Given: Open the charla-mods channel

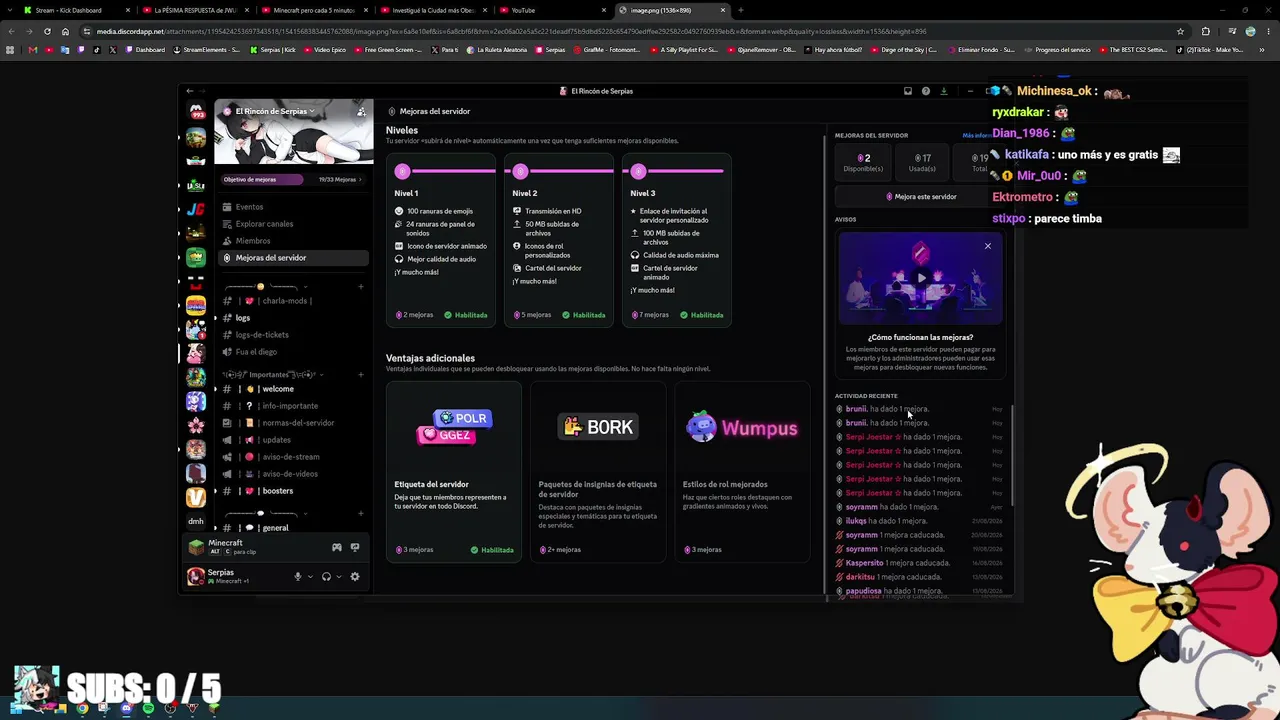Looking at the screenshot, I should pos(293,301).
